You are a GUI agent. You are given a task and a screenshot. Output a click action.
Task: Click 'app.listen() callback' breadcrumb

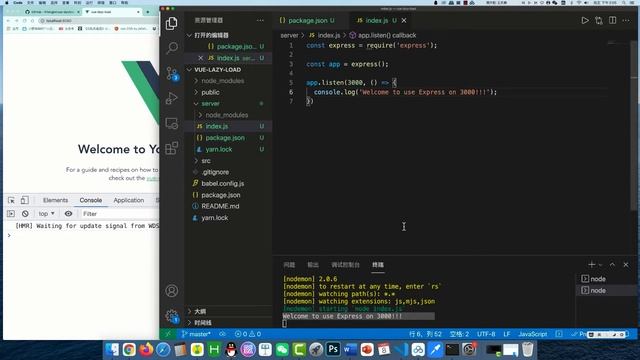coord(382,36)
